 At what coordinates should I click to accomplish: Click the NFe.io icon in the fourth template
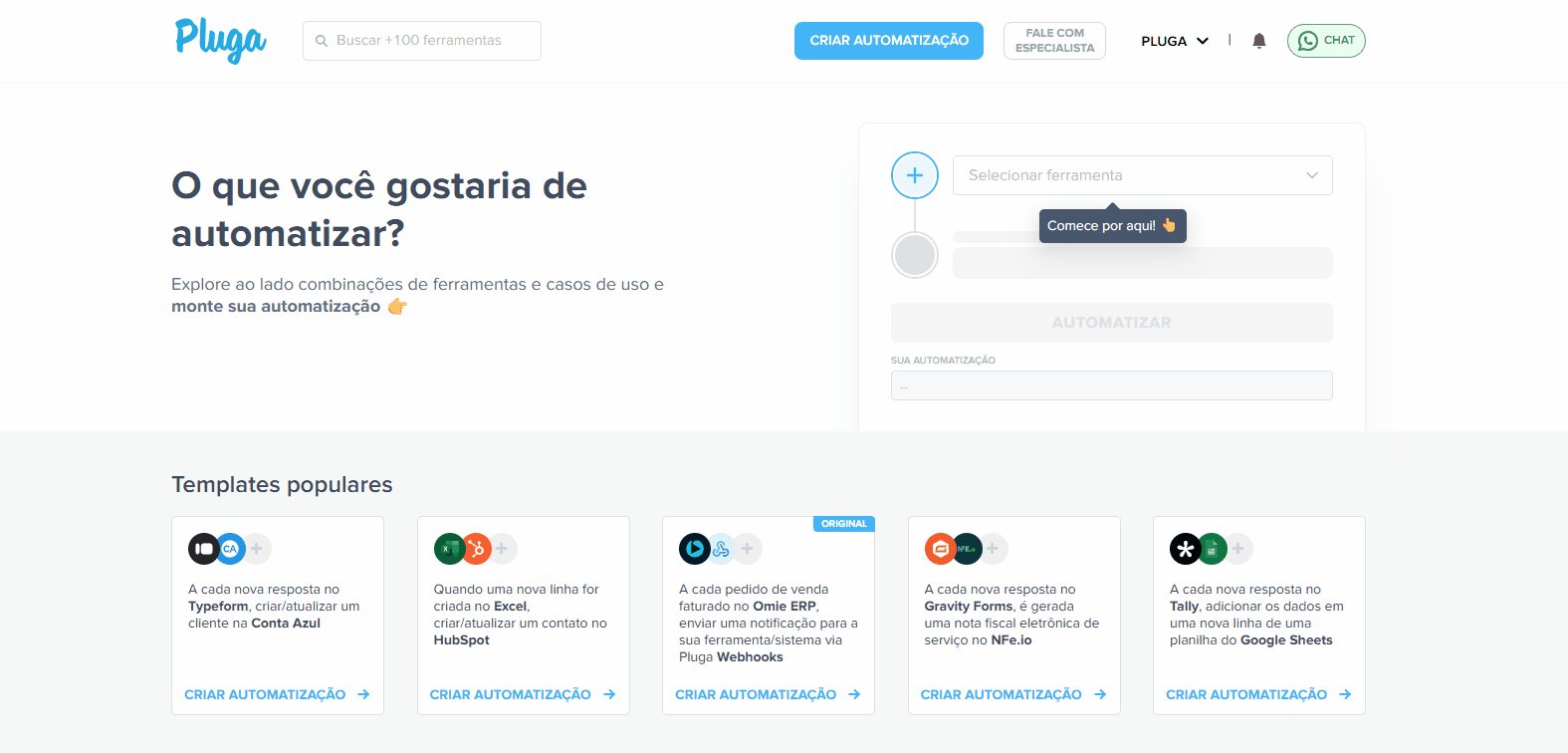click(967, 549)
